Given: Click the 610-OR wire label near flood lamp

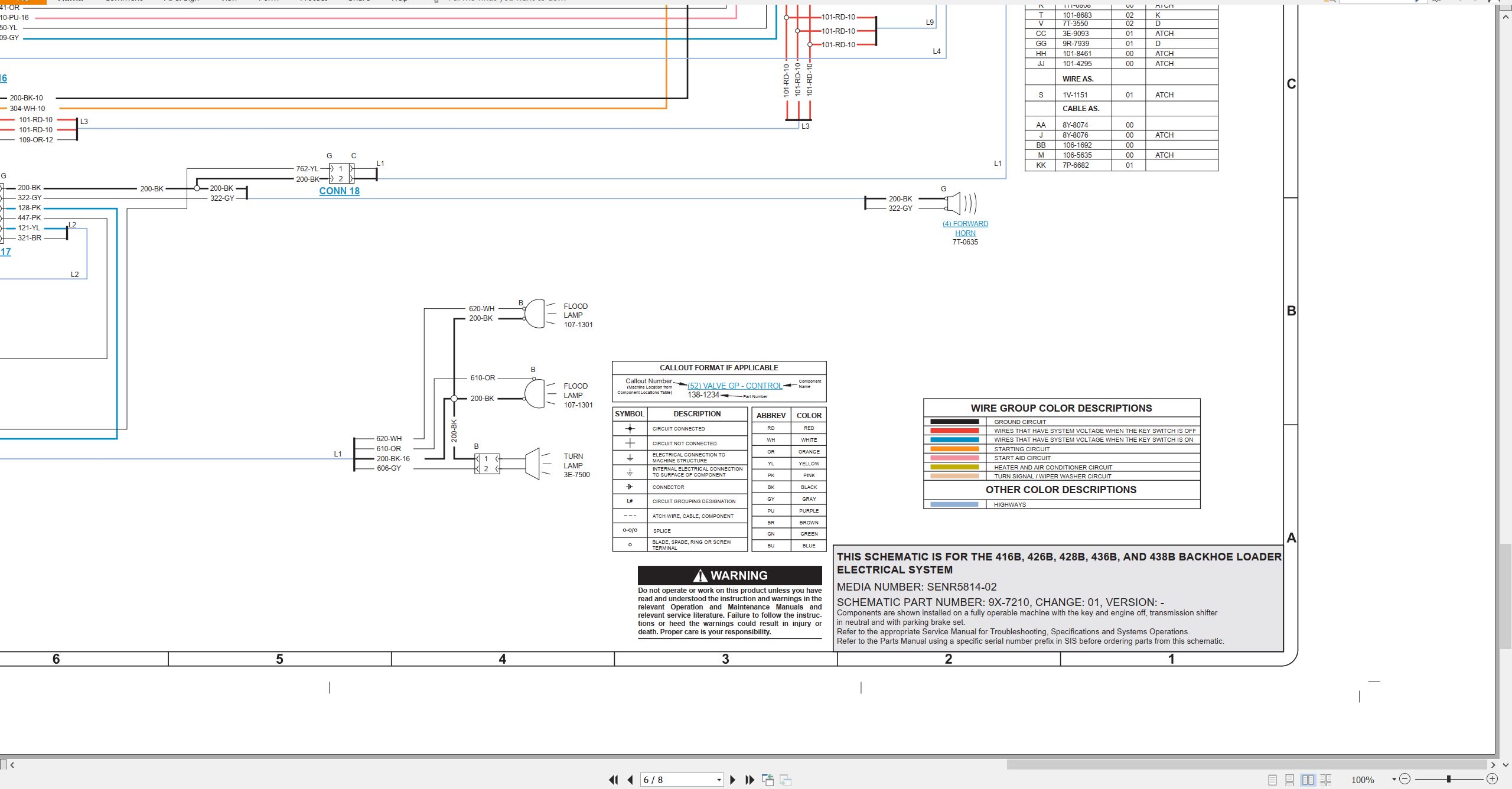Looking at the screenshot, I should pos(483,378).
